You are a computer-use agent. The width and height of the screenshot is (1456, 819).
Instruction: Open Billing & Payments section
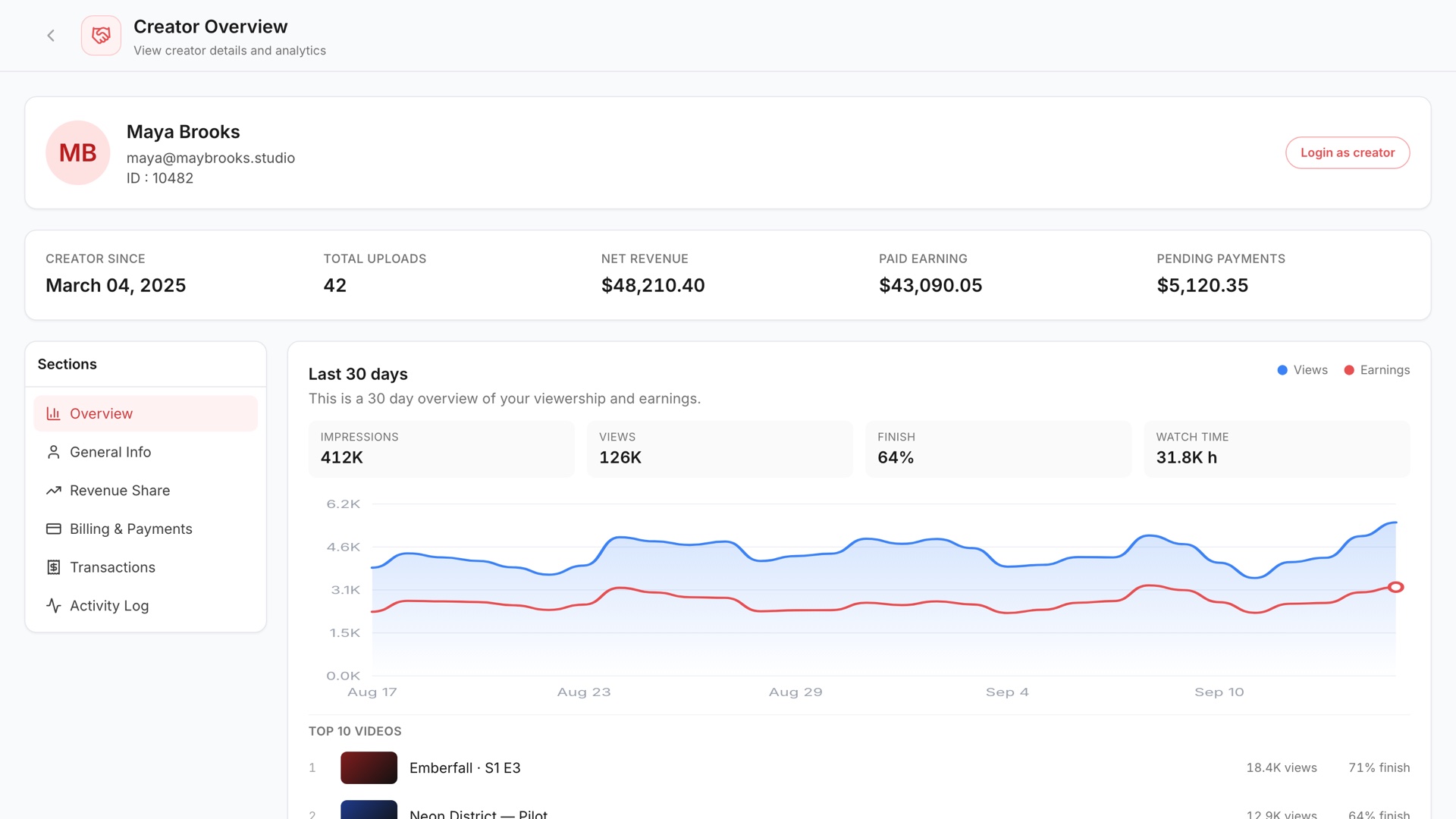pyautogui.click(x=146, y=529)
